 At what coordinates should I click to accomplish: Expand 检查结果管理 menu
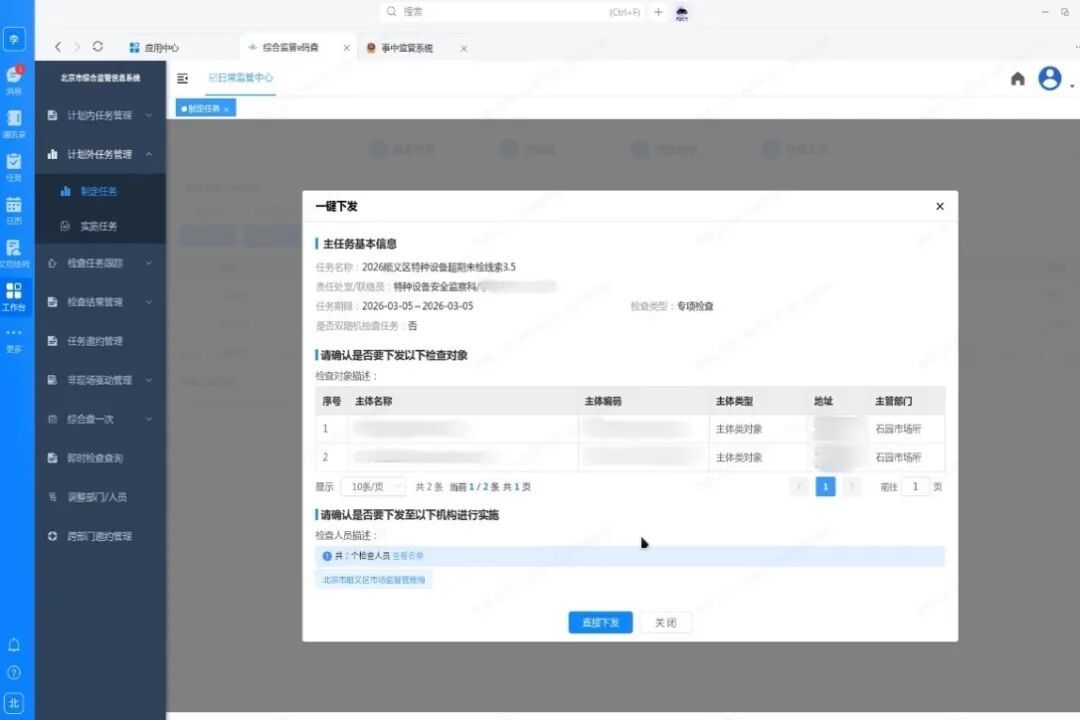[x=100, y=302]
